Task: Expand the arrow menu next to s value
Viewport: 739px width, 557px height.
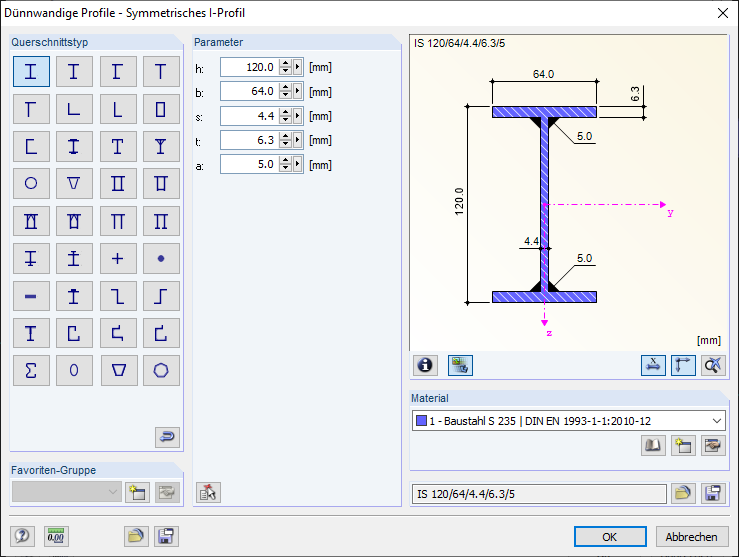Action: 297,115
